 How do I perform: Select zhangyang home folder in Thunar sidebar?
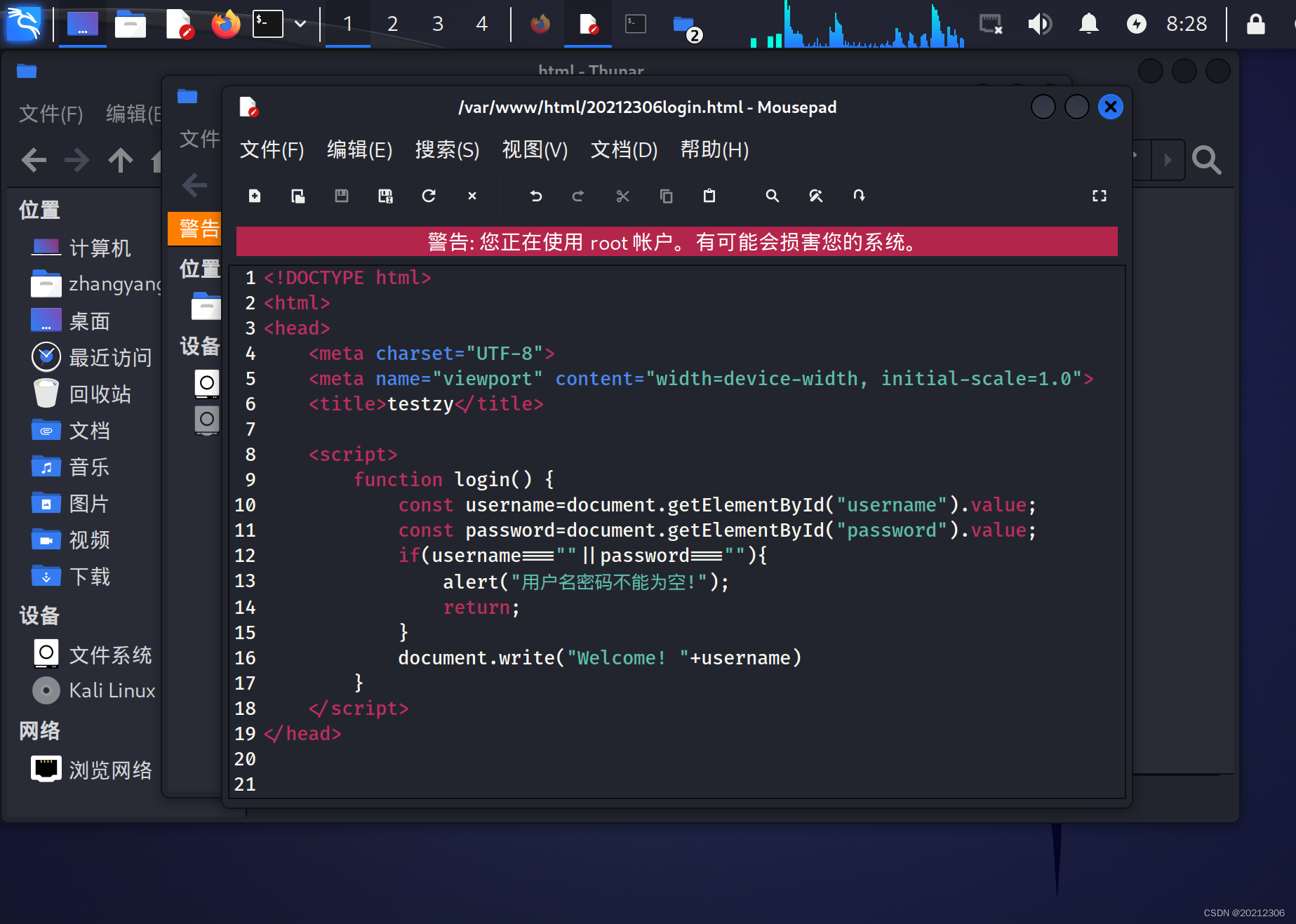pyautogui.click(x=96, y=284)
